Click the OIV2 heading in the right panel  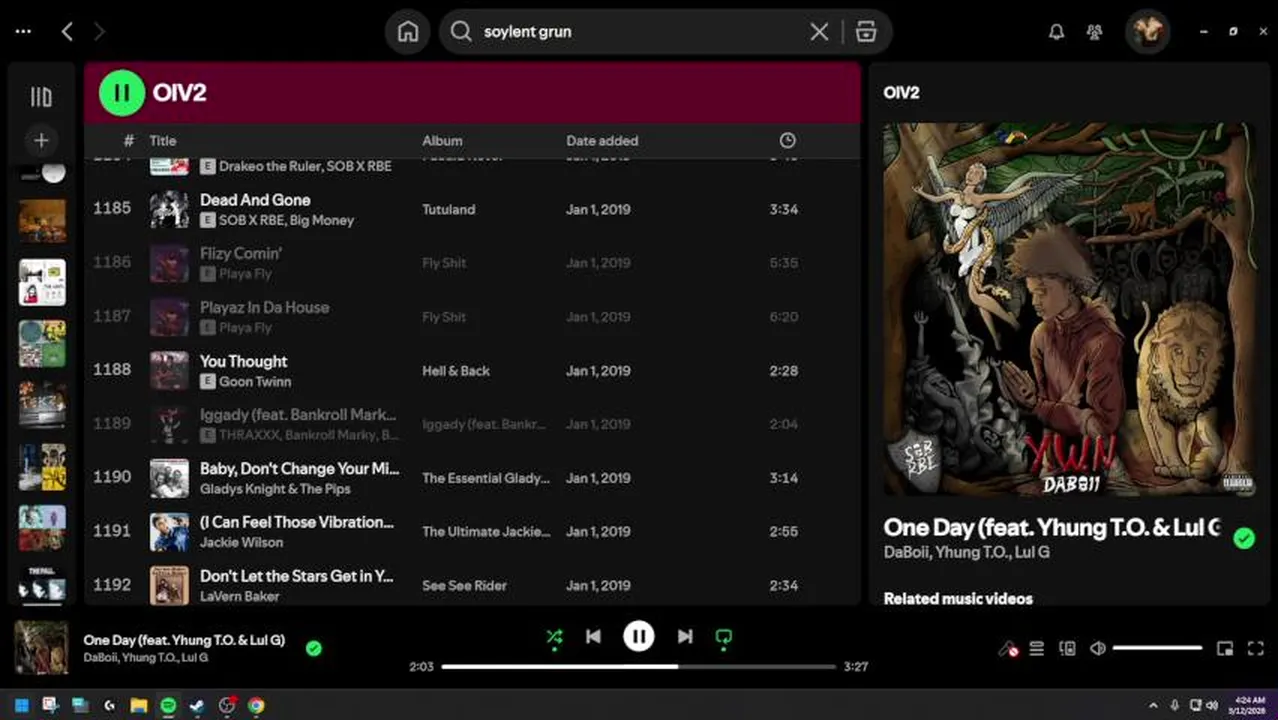point(901,93)
